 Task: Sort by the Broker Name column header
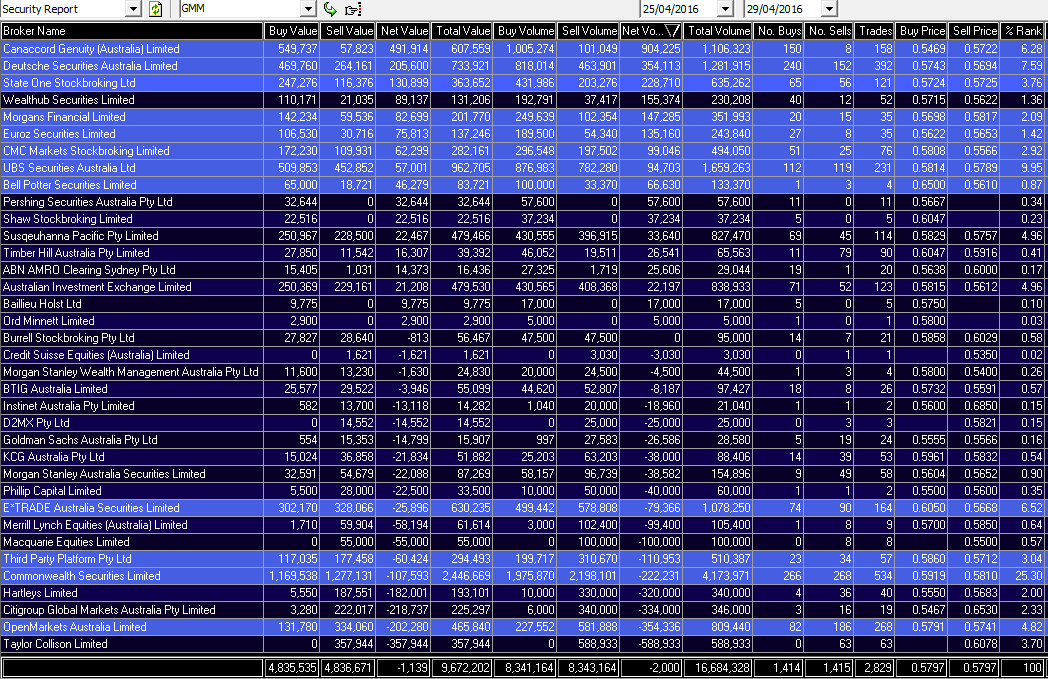click(132, 31)
